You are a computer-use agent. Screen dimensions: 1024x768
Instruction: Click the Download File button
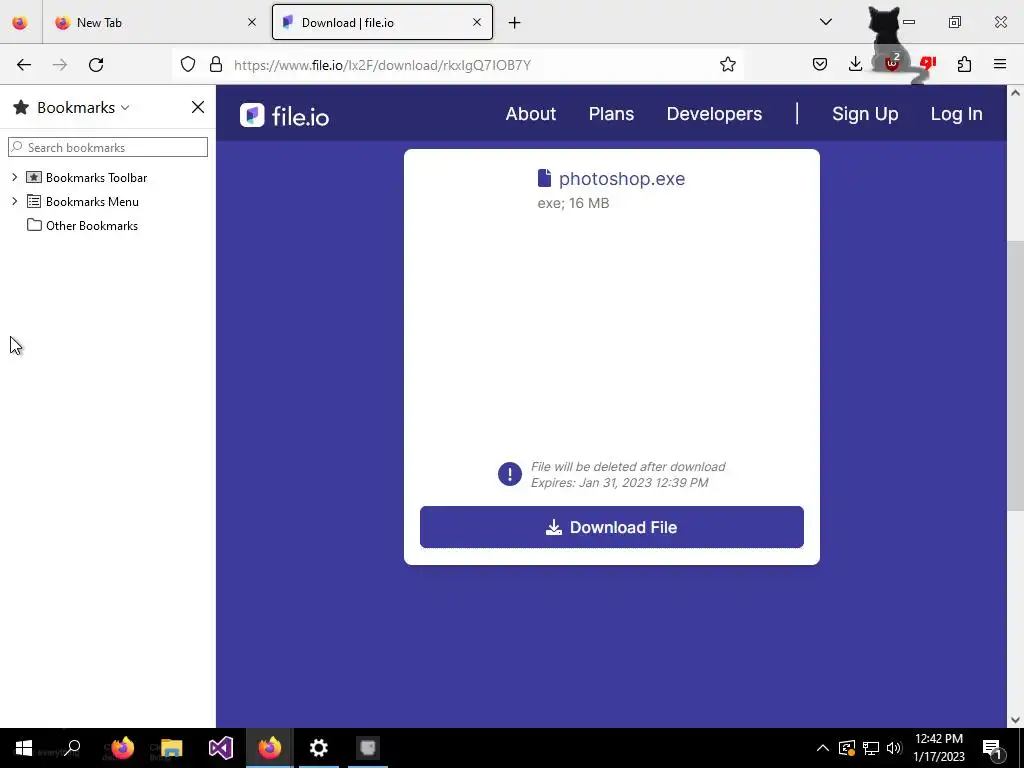[611, 527]
